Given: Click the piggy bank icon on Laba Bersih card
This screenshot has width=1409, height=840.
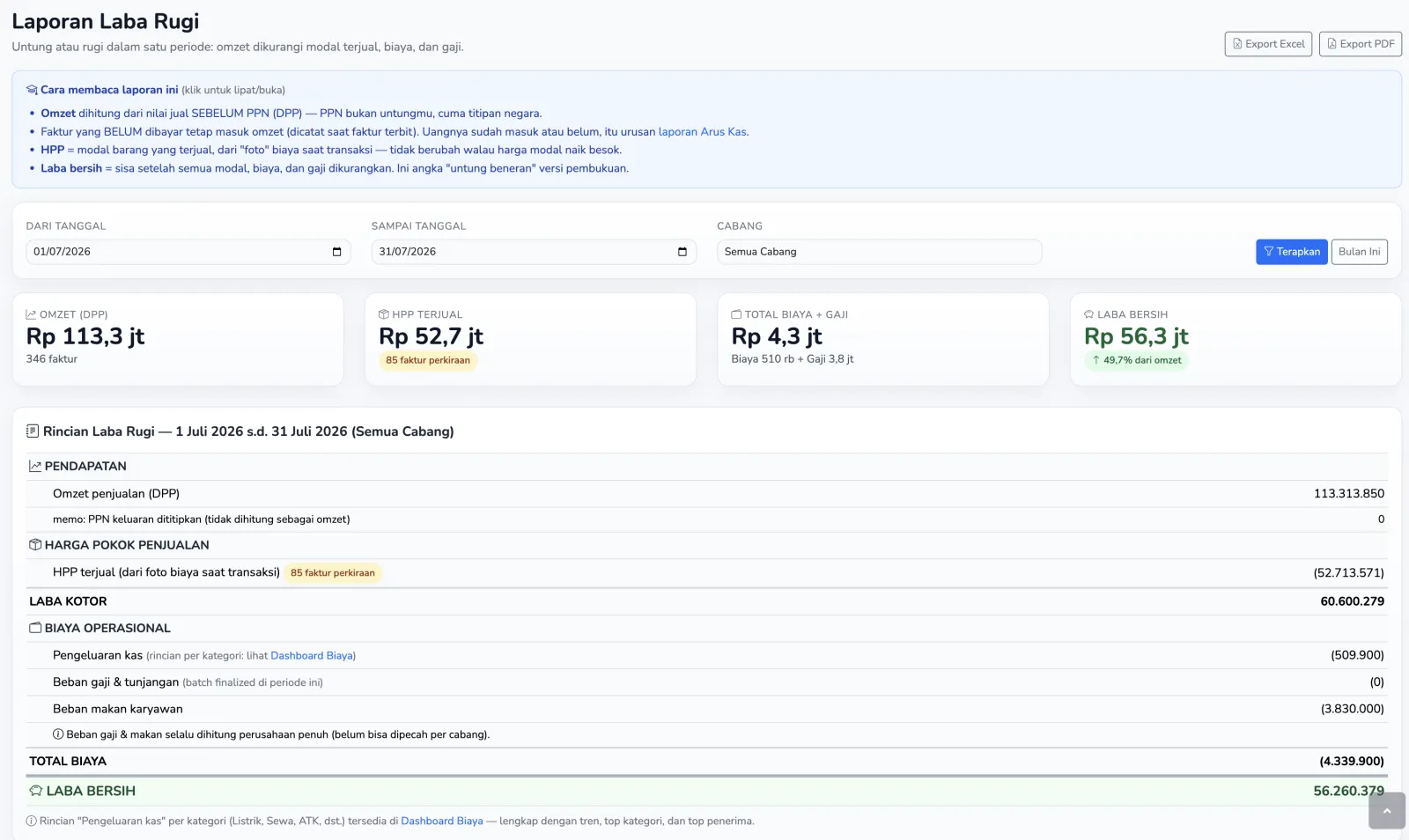Looking at the screenshot, I should point(1089,314).
